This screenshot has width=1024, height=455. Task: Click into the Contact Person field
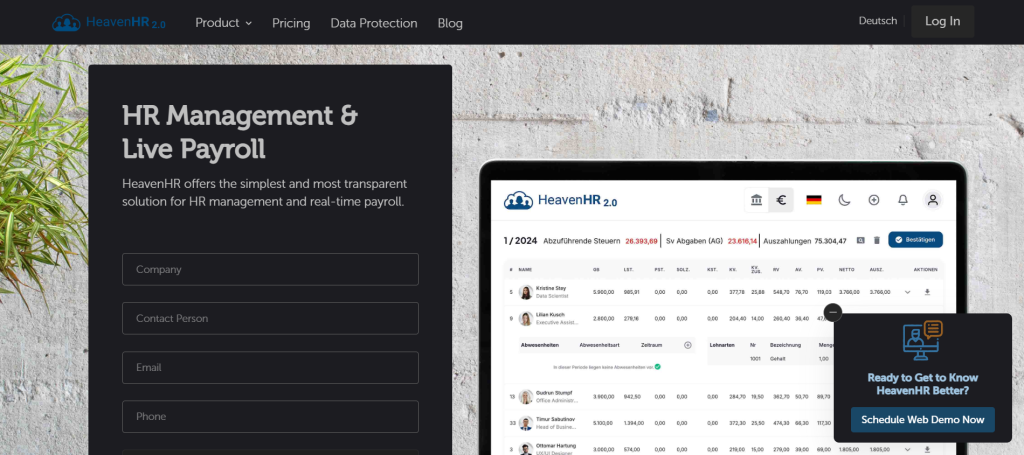(x=270, y=318)
